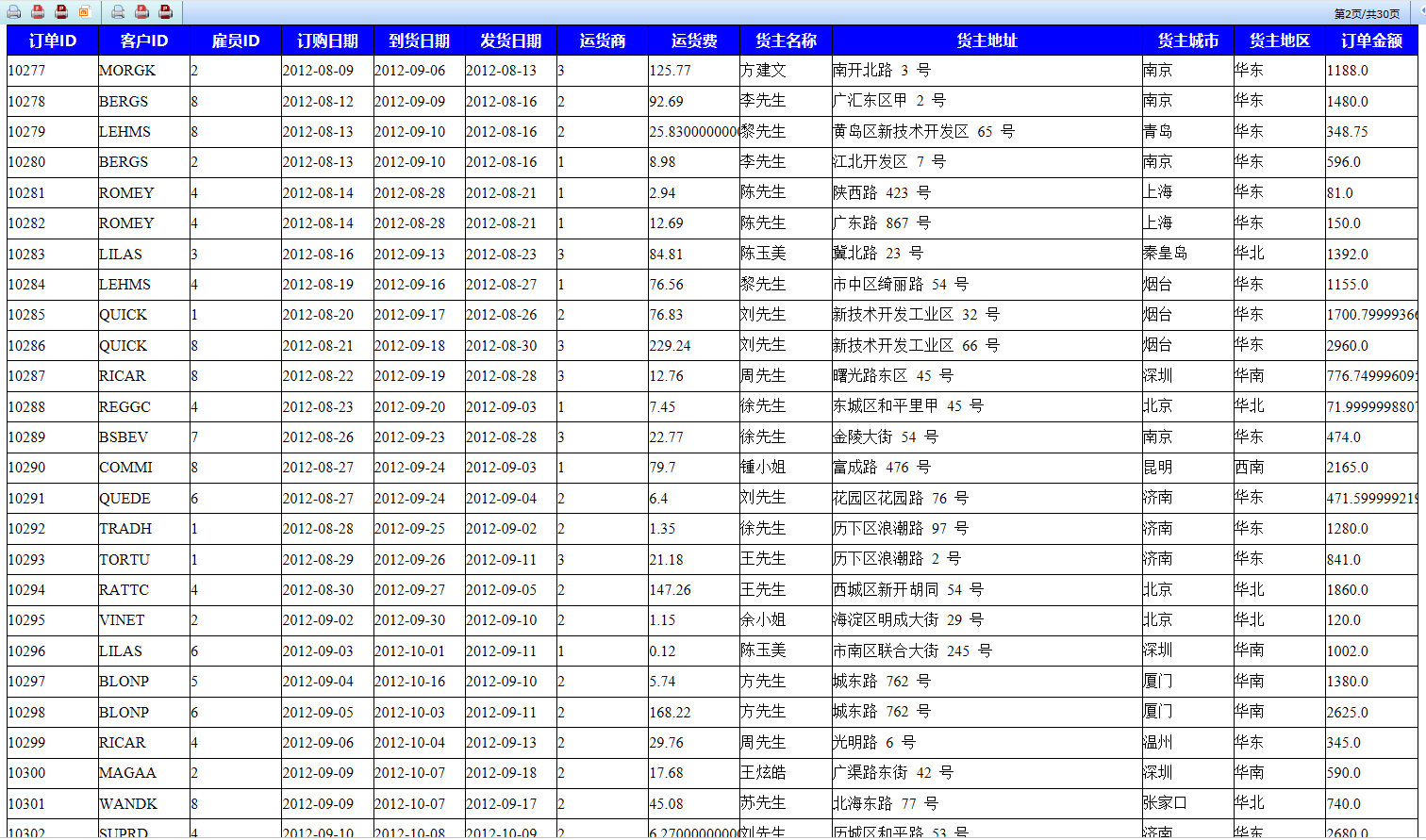Click freight value 125.77
This screenshot has height=840, width=1426.
(x=671, y=71)
